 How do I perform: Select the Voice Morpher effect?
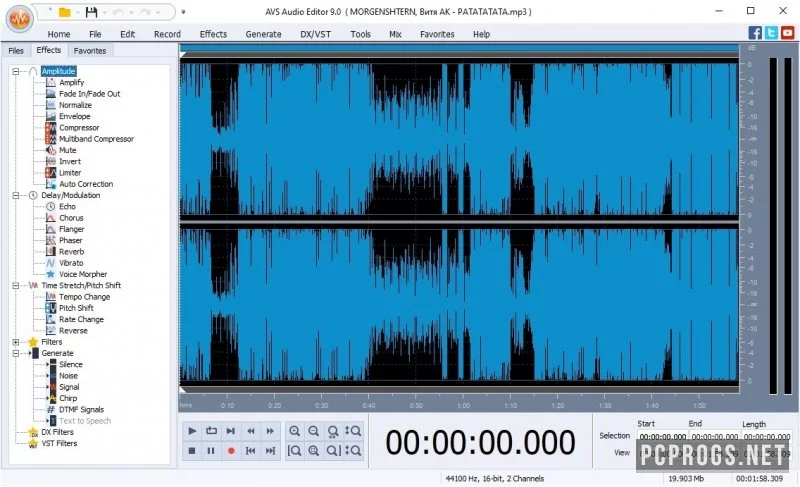point(83,274)
